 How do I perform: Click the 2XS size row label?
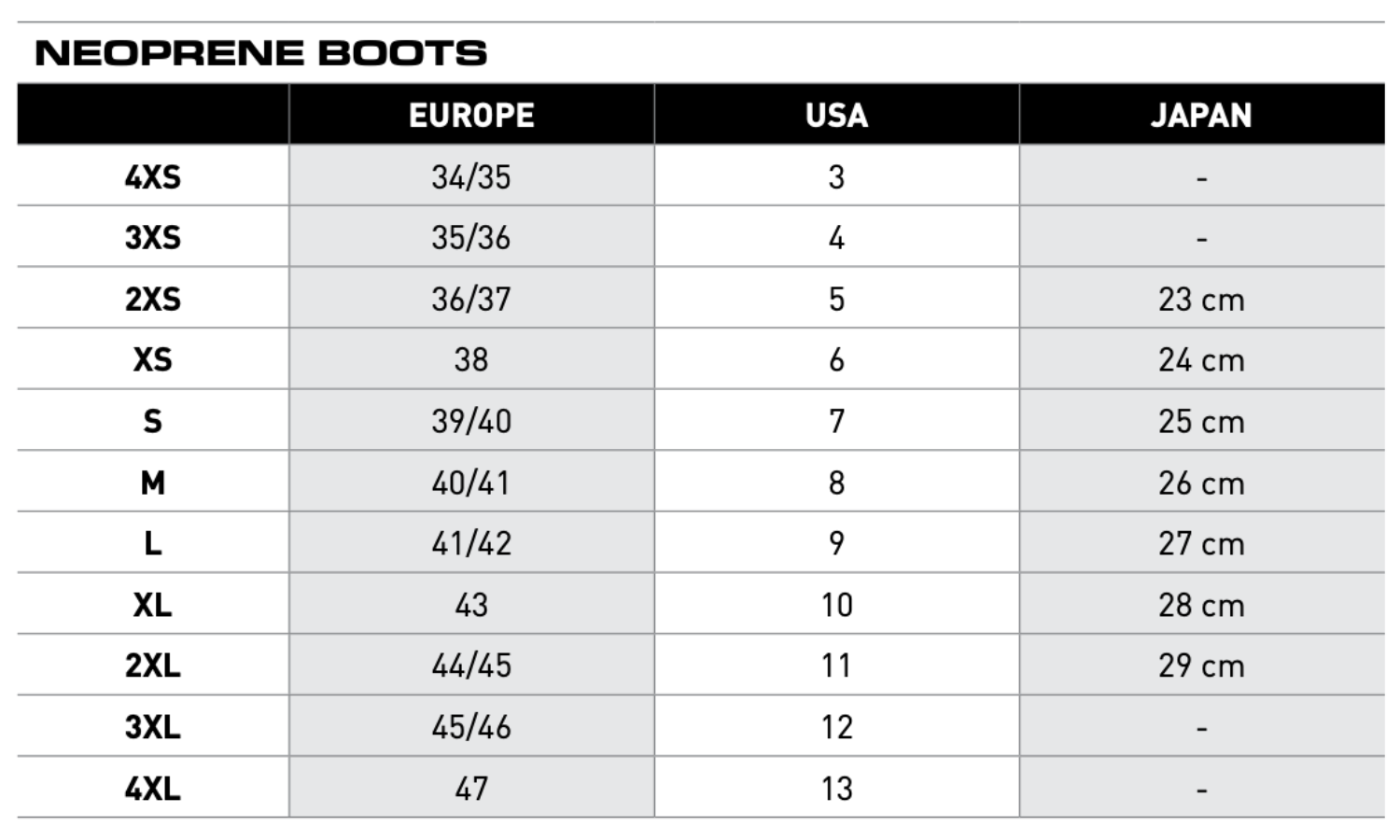(x=153, y=299)
